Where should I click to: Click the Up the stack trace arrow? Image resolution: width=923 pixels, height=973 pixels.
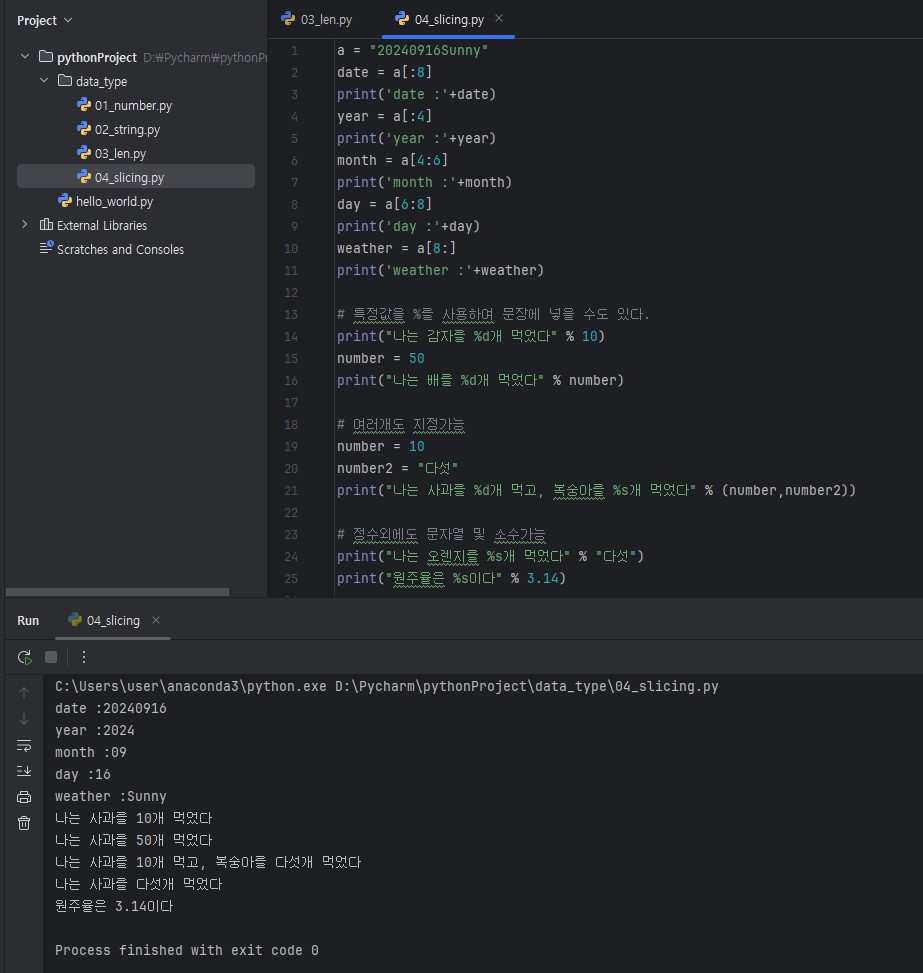click(24, 693)
